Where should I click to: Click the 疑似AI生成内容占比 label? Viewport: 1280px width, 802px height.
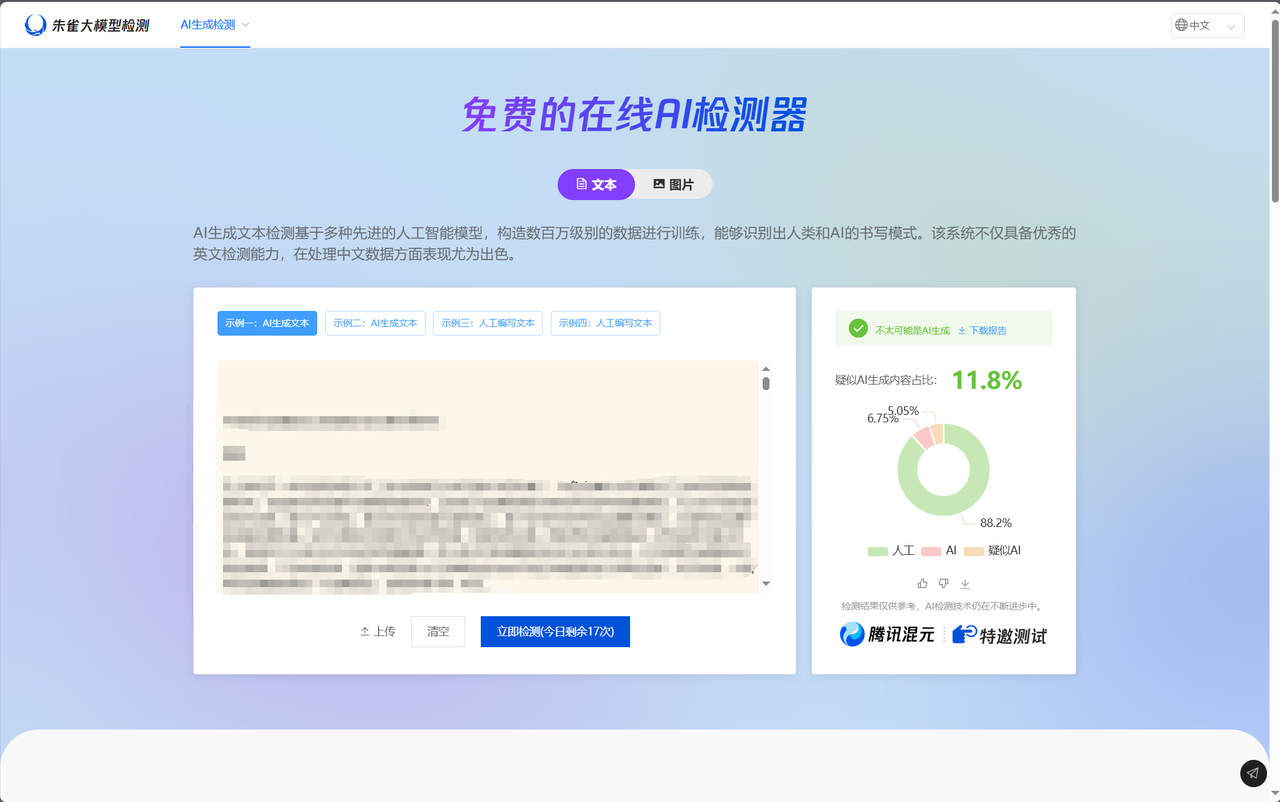click(x=886, y=380)
